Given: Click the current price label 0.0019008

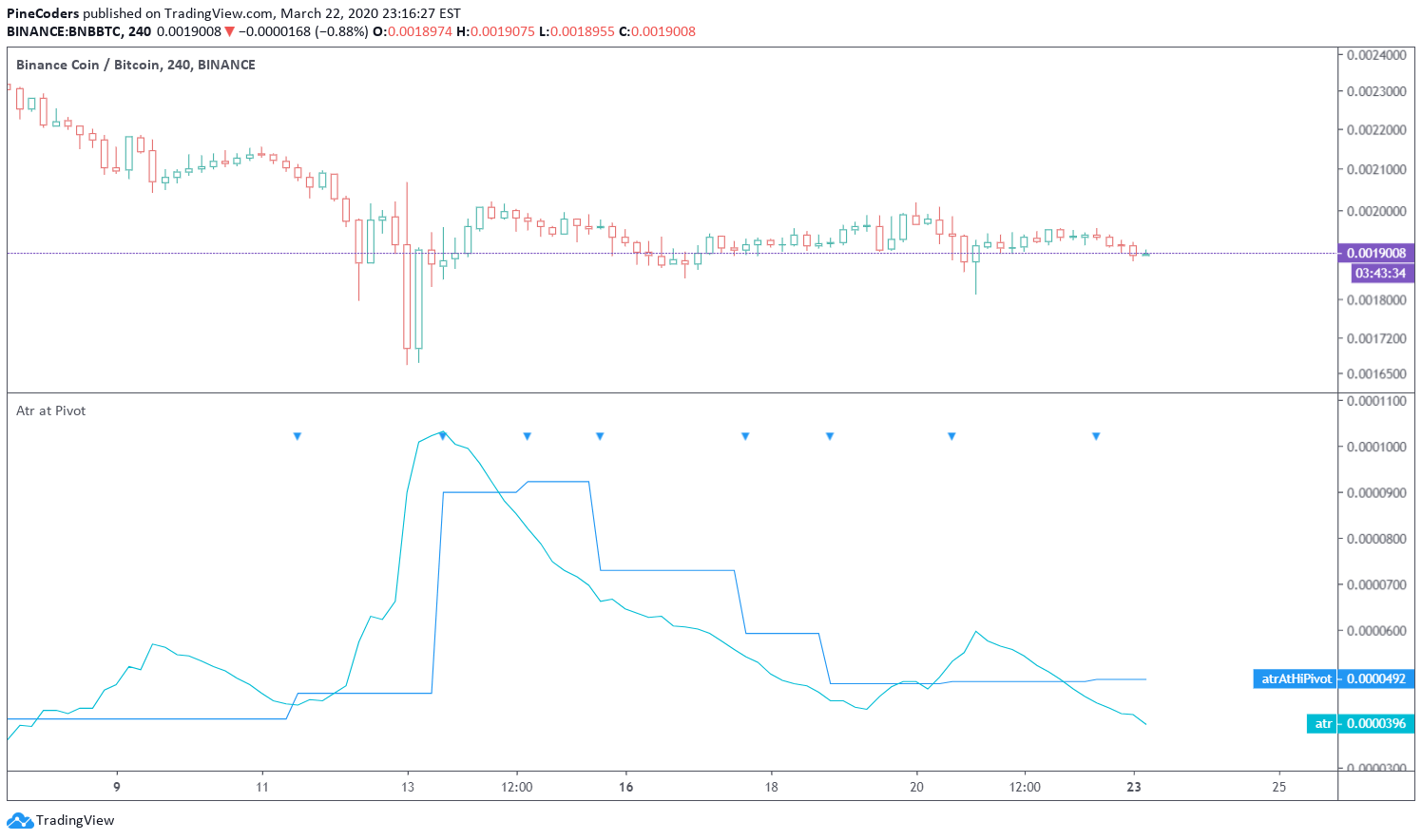Looking at the screenshot, I should click(1377, 253).
